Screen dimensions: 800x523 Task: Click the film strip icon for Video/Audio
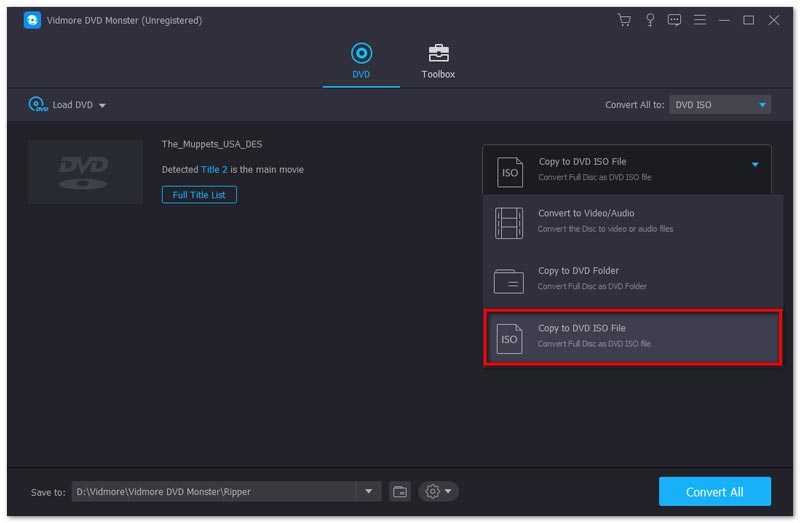pyautogui.click(x=509, y=223)
